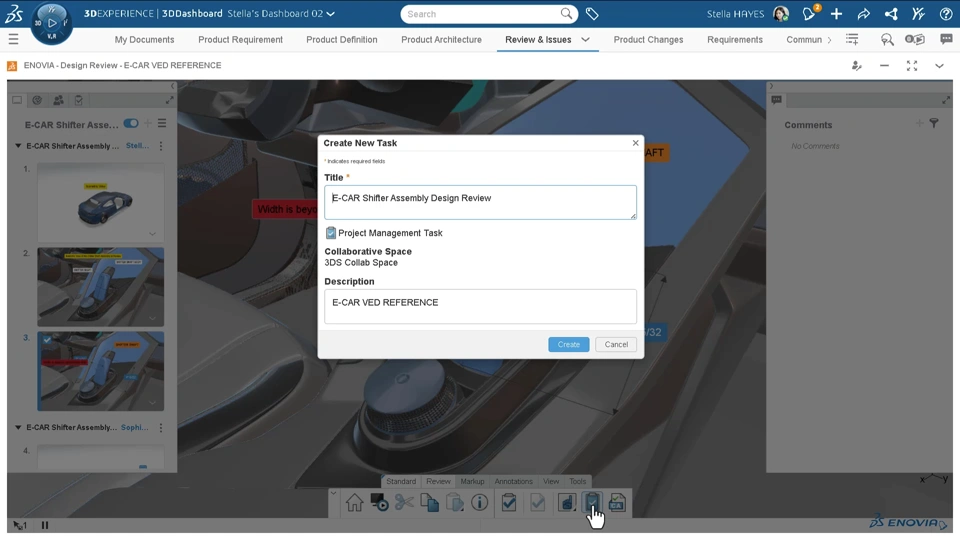Viewport: 960px width, 540px height.
Task: Expand slide 1 thumbnail chevron
Action: coord(152,233)
